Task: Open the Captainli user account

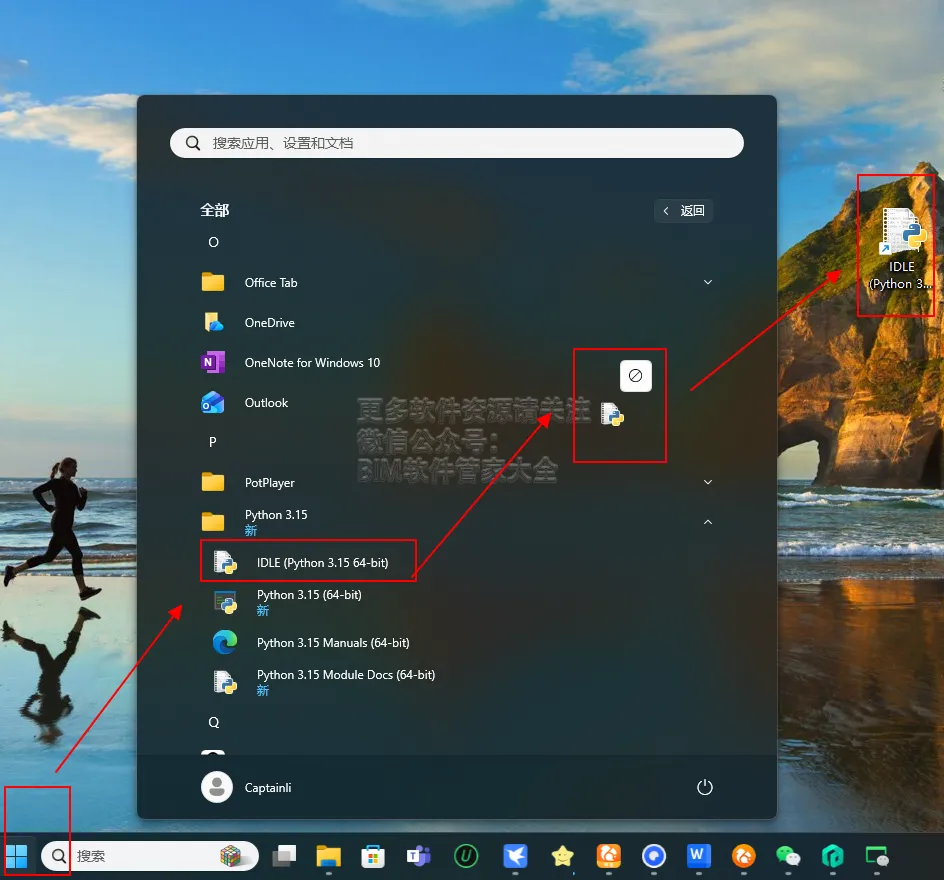Action: click(246, 787)
